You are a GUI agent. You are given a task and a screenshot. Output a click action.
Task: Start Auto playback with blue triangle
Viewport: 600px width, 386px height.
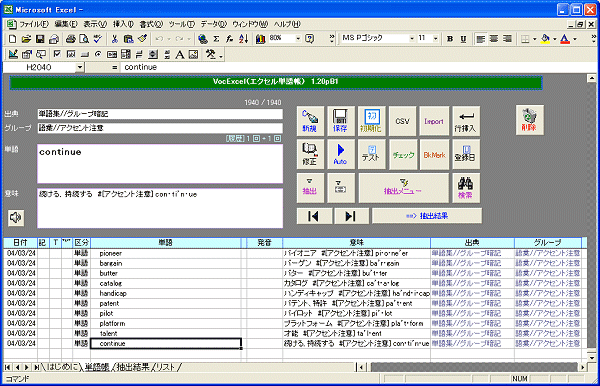tap(341, 154)
